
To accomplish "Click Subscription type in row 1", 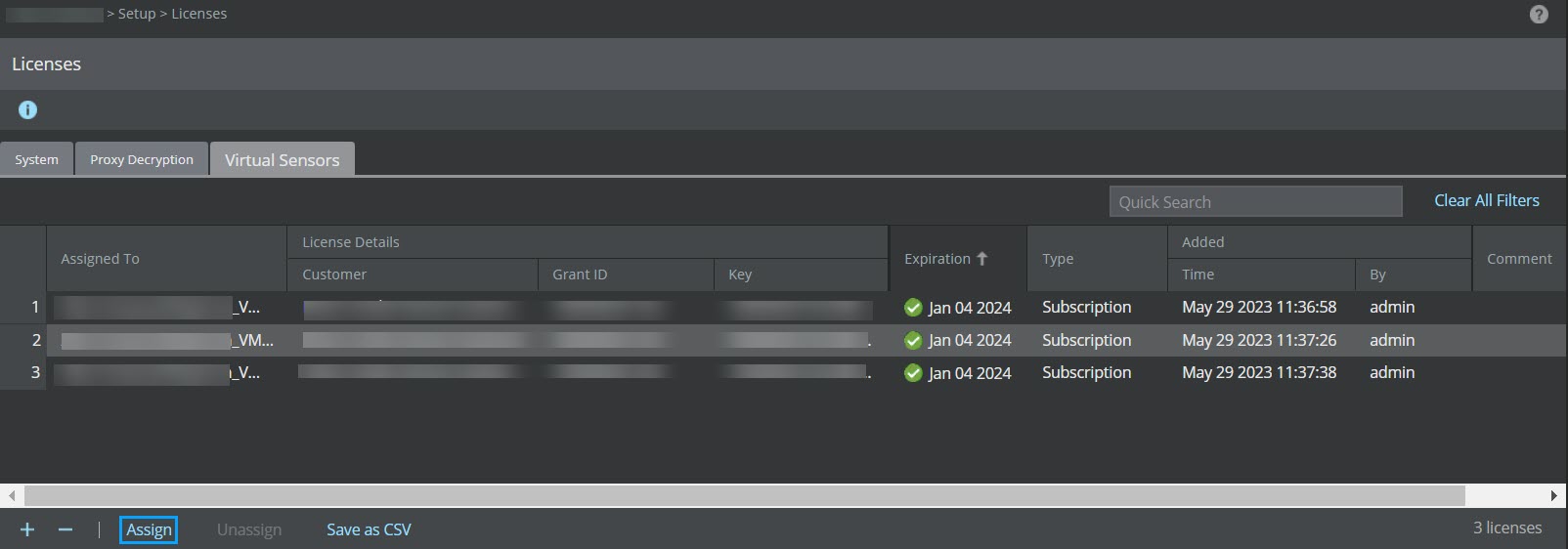I will point(1086,307).
